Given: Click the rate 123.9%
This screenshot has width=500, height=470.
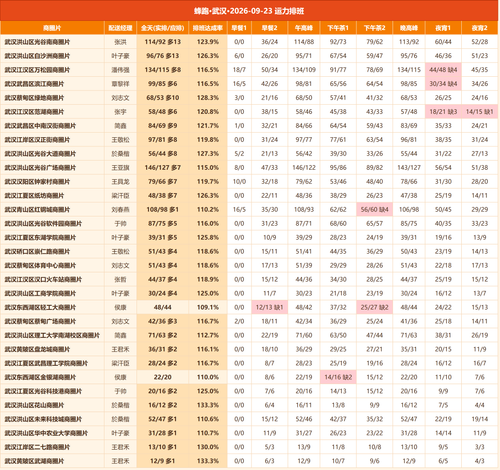Looking at the screenshot, I should (208, 42).
